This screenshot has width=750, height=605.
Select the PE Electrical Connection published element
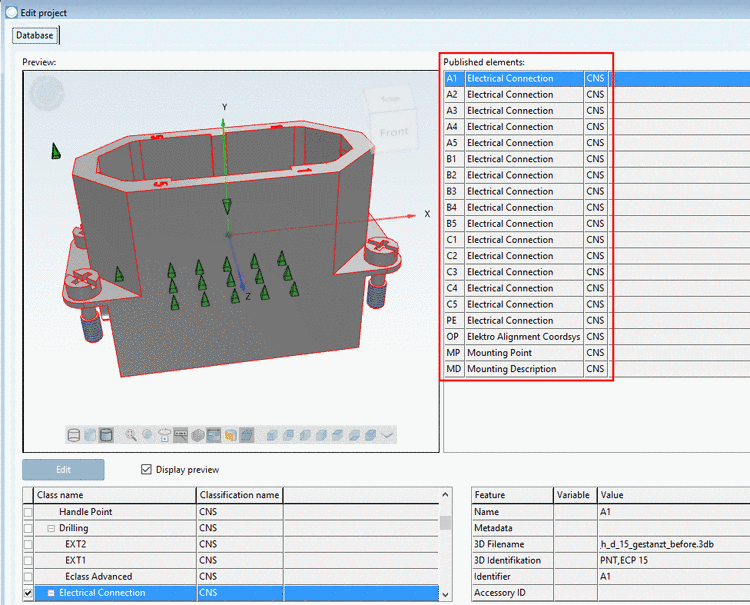525,321
